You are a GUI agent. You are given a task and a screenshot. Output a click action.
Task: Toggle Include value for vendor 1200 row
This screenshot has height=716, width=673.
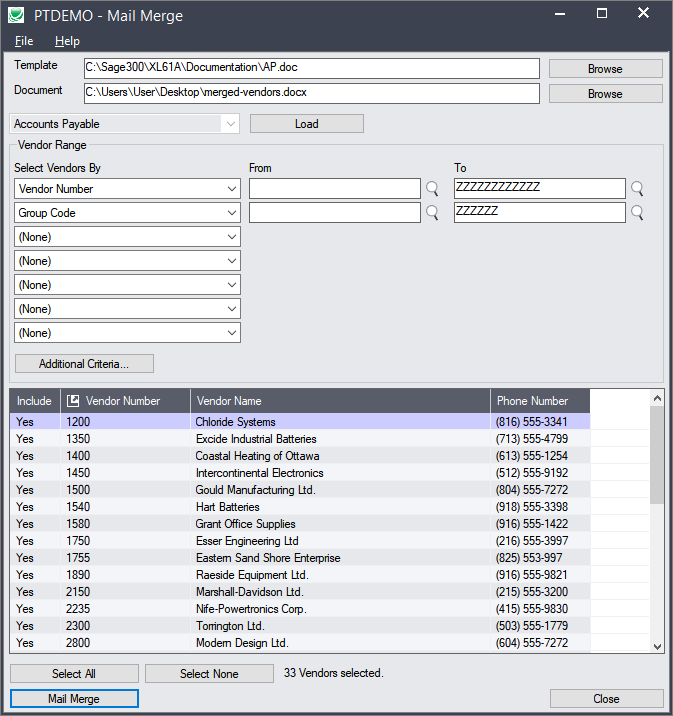[25, 422]
